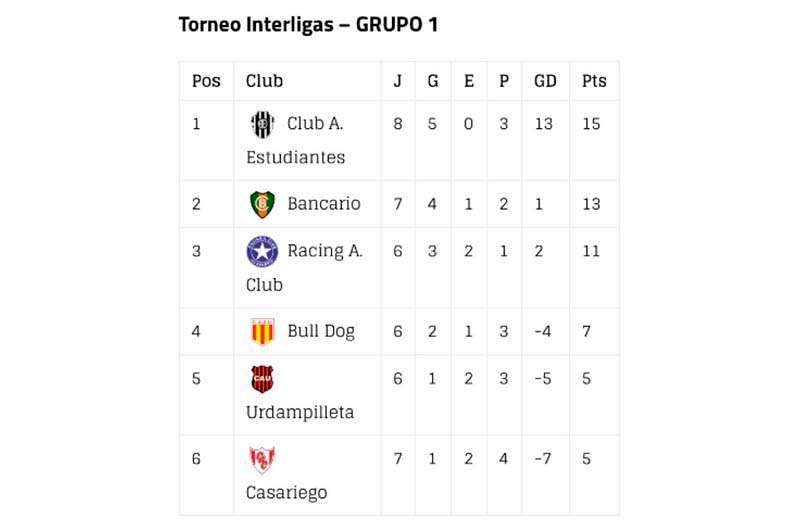The image size is (800, 530).
Task: Click the Urdampilleta club name text
Action: 300,412
